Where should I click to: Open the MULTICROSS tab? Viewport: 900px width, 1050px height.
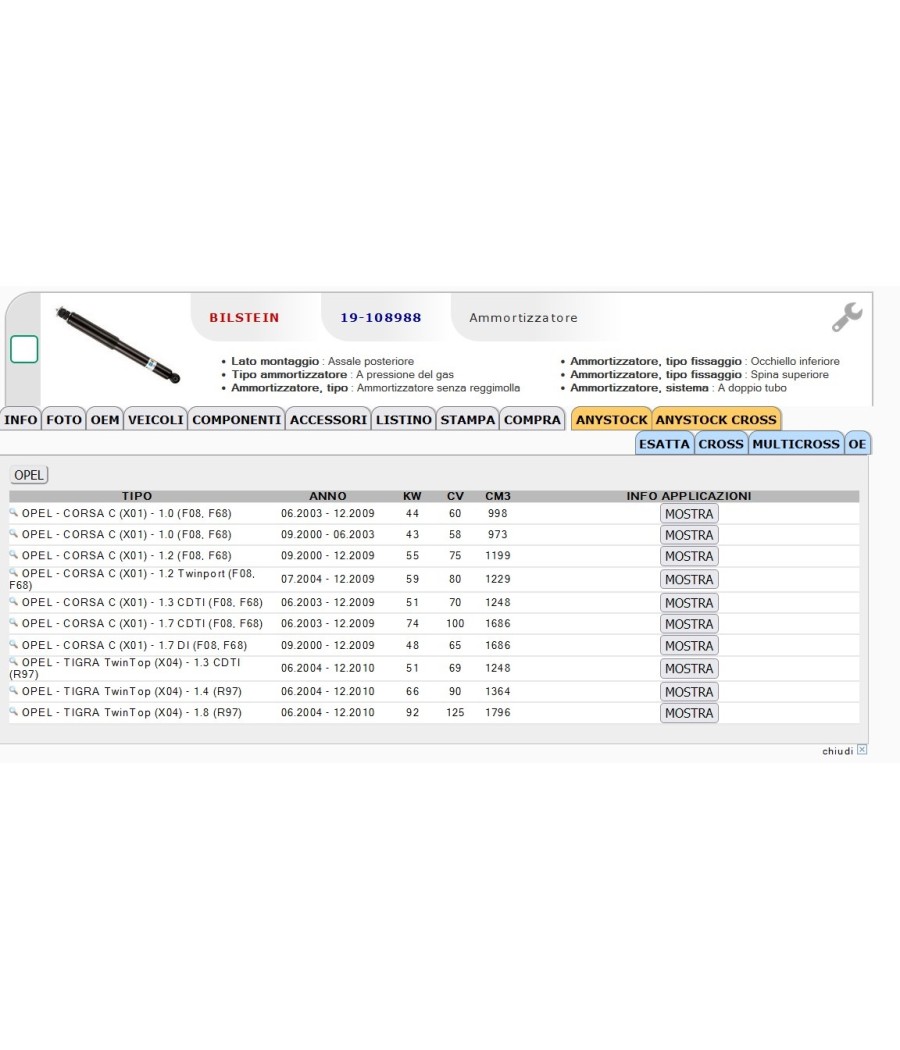796,443
